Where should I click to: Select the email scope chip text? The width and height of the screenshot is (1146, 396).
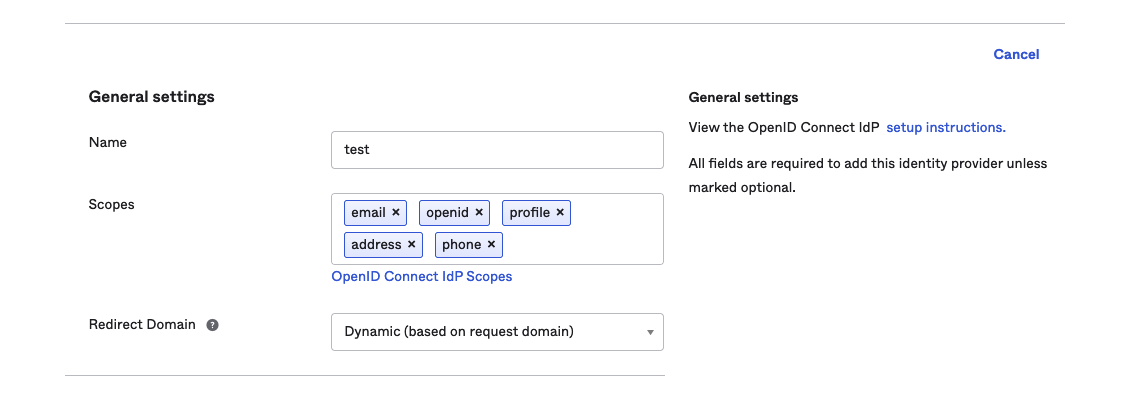(368, 213)
